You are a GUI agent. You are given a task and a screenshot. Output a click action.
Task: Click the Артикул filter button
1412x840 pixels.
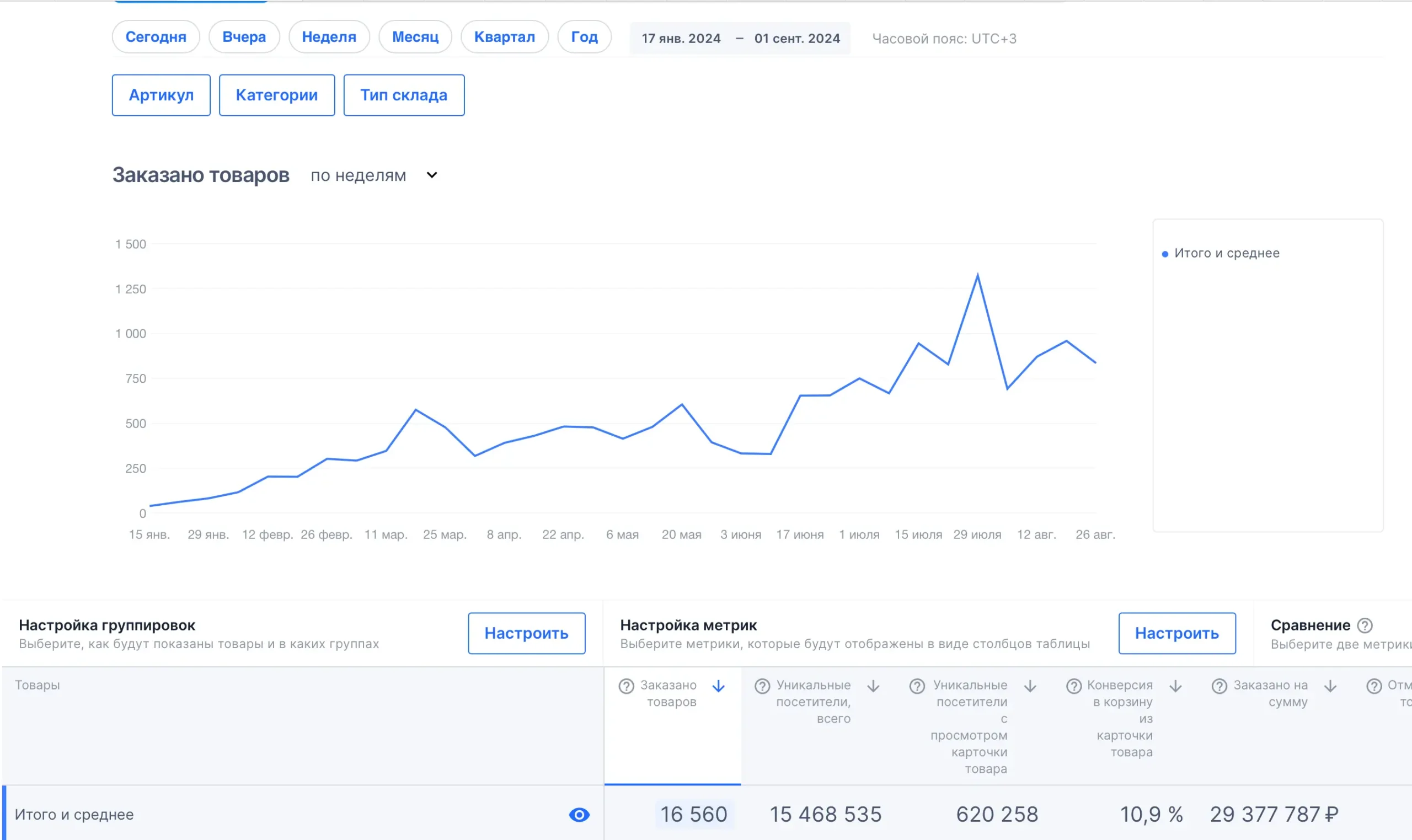pos(161,95)
